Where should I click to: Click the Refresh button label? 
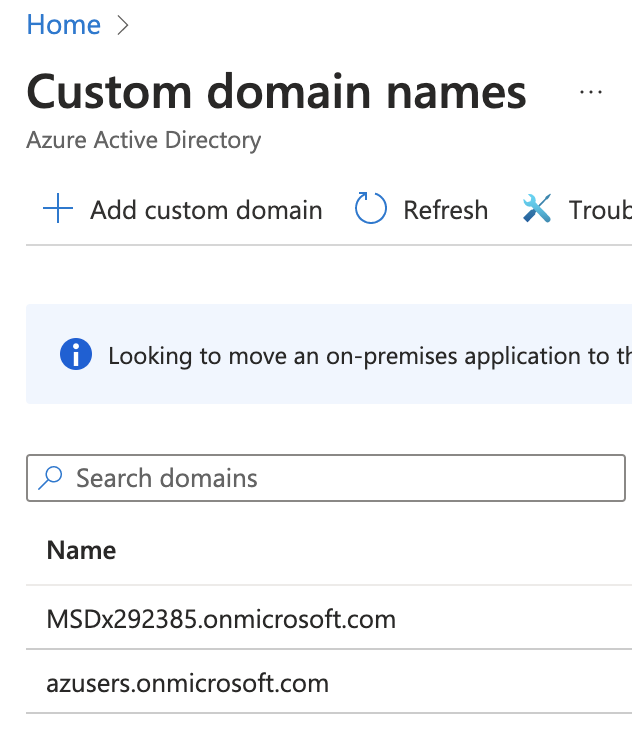tap(445, 210)
